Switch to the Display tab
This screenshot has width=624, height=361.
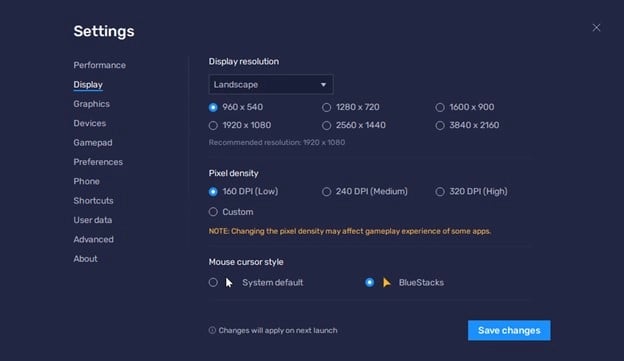(88, 85)
